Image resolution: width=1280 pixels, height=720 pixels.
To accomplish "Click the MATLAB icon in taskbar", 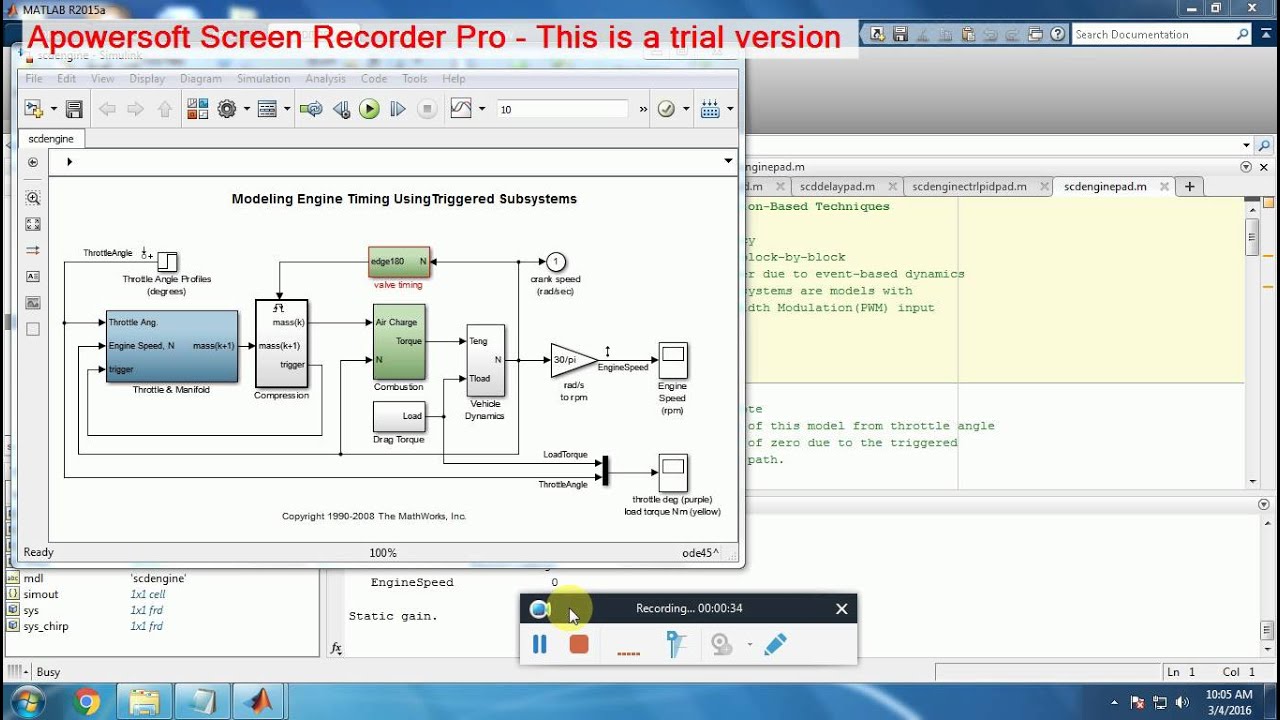I will (261, 702).
